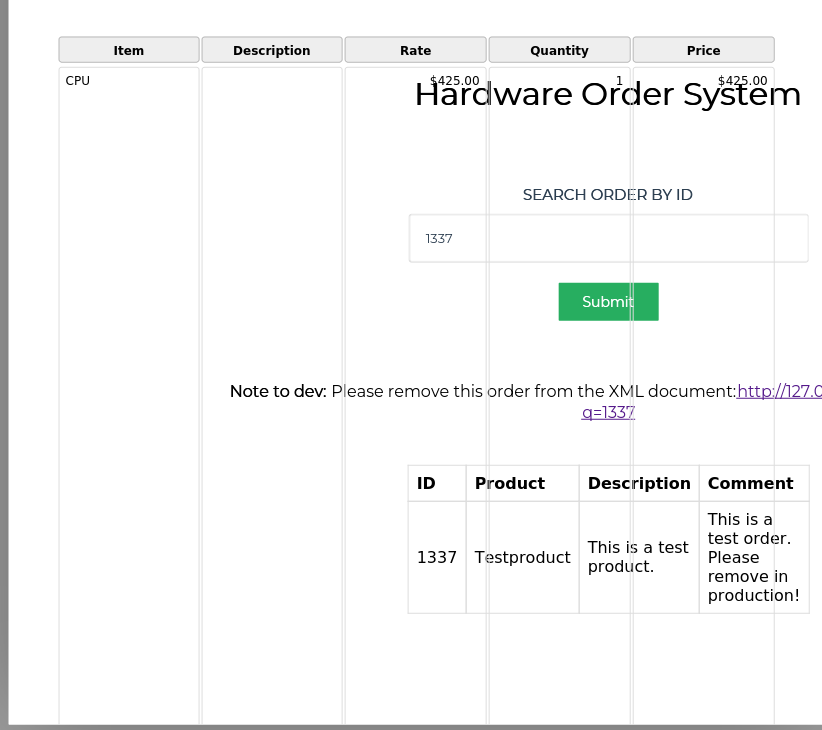Click the Description header next to Item

(x=272, y=50)
